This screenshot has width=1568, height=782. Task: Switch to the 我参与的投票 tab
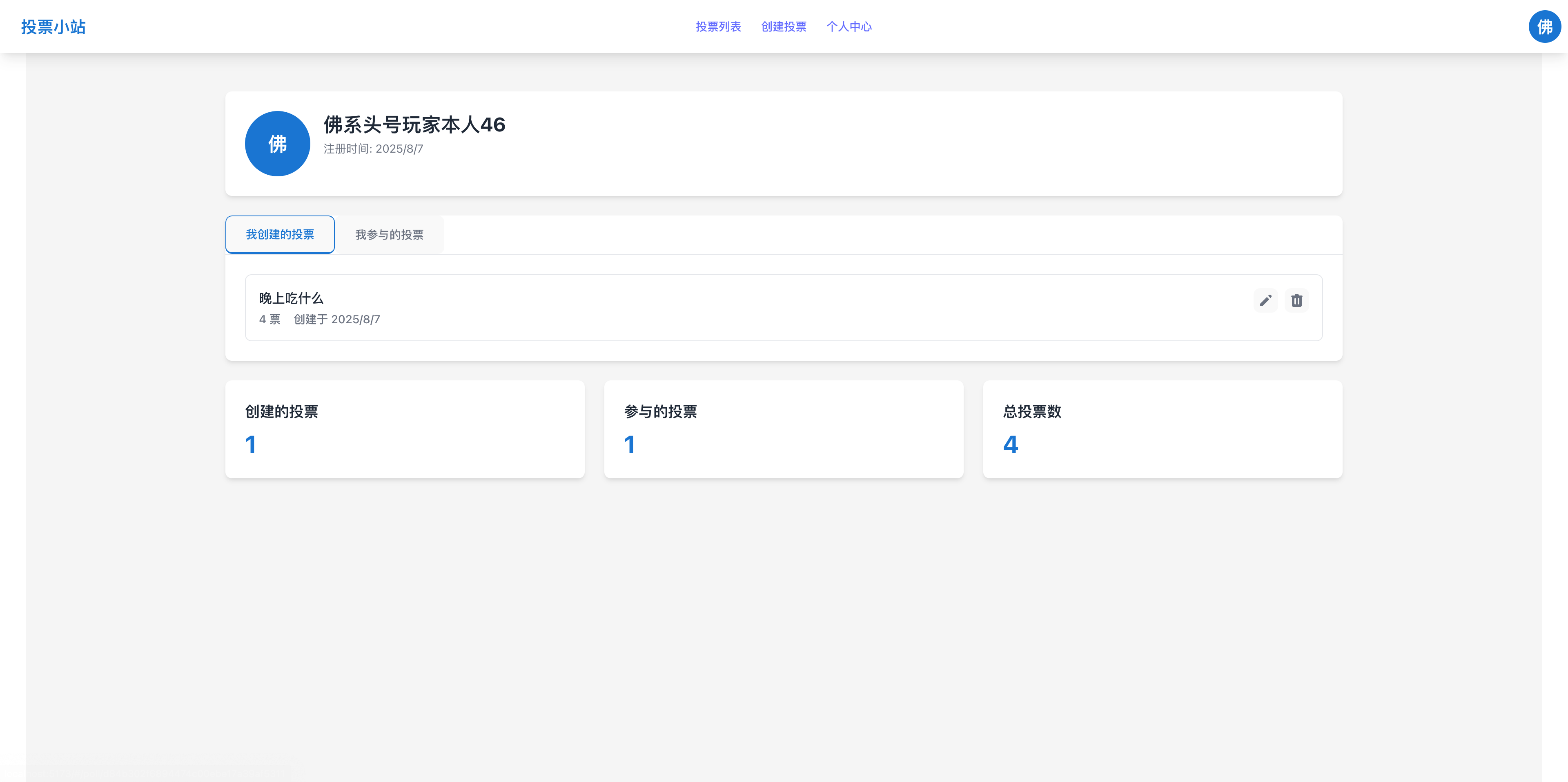coord(390,234)
